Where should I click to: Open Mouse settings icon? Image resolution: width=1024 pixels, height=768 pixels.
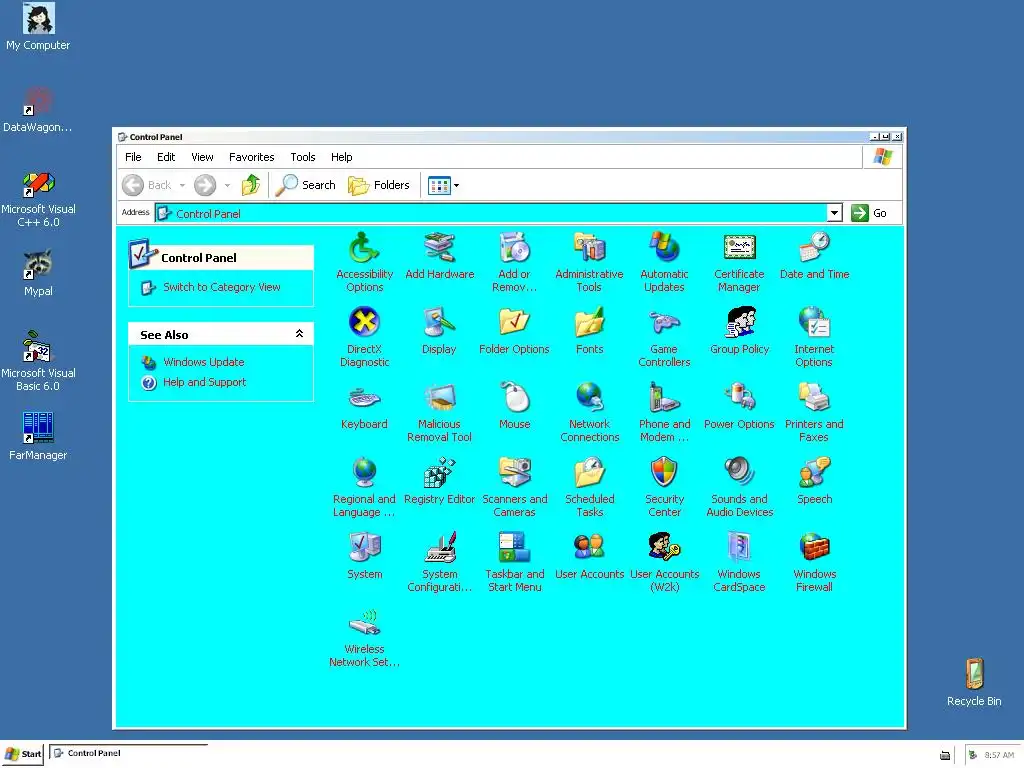514,406
